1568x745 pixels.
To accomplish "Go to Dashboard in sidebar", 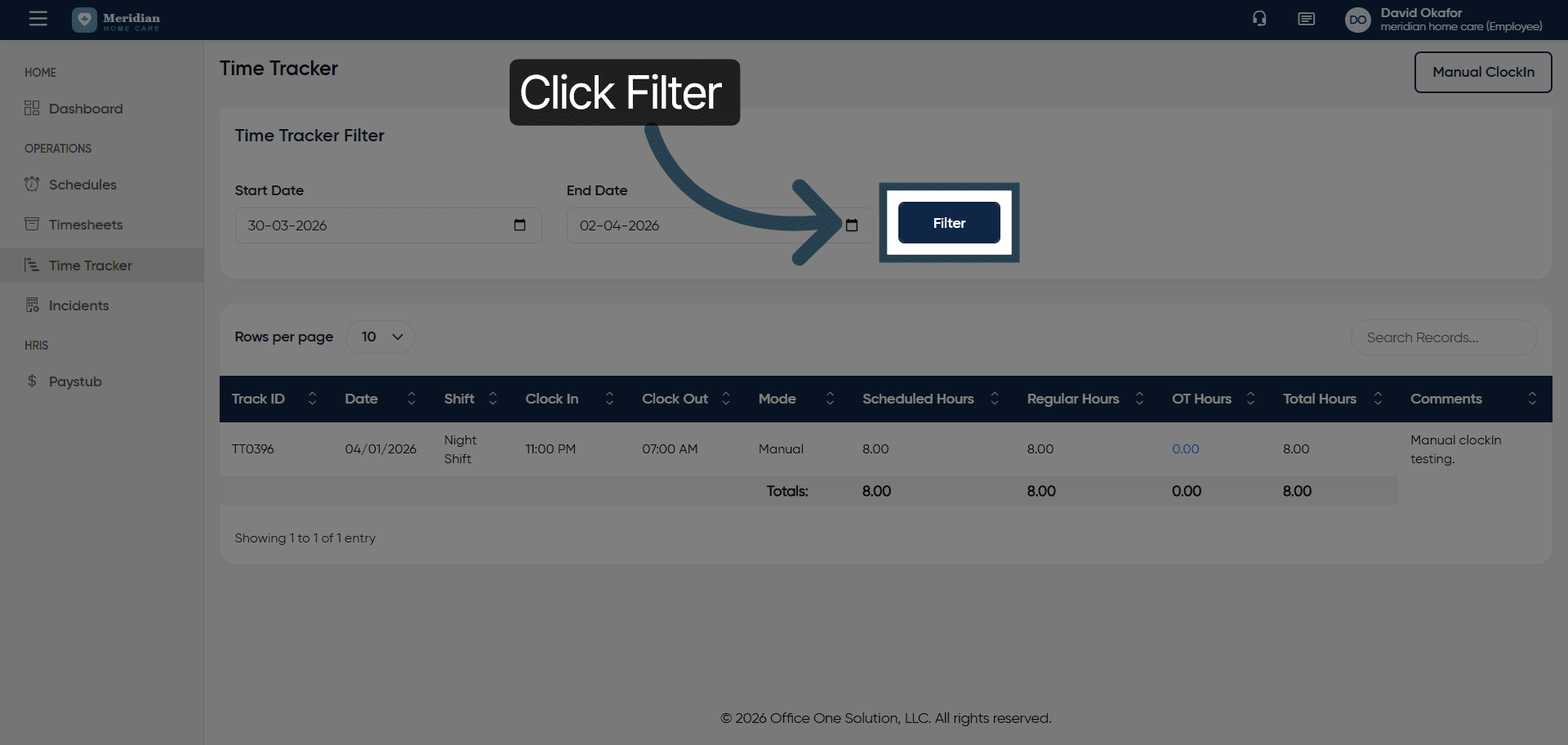I will tap(85, 109).
